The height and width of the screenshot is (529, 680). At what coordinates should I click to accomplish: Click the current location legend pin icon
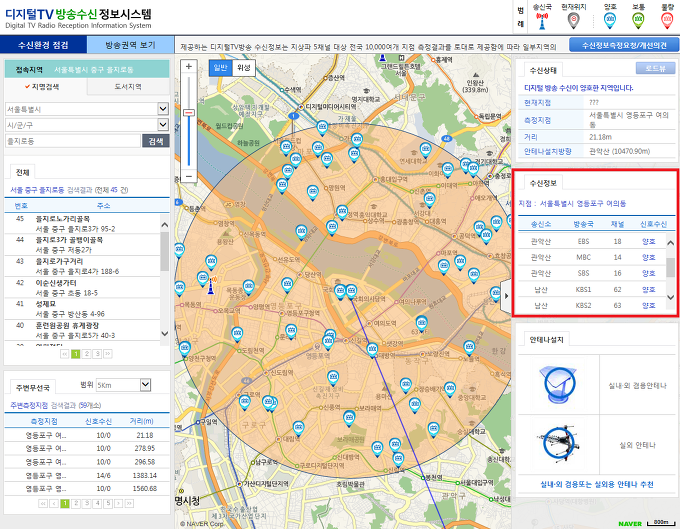pos(573,20)
